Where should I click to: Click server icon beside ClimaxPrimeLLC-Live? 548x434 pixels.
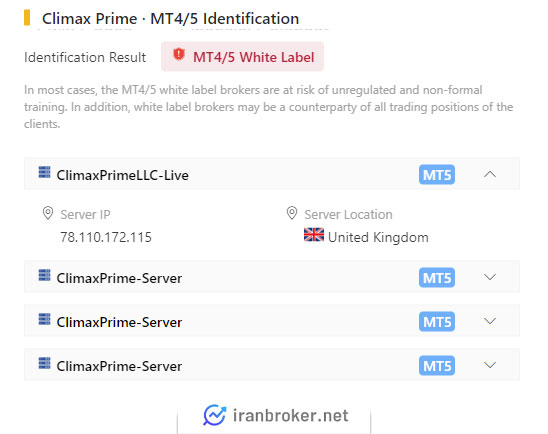pyautogui.click(x=44, y=172)
